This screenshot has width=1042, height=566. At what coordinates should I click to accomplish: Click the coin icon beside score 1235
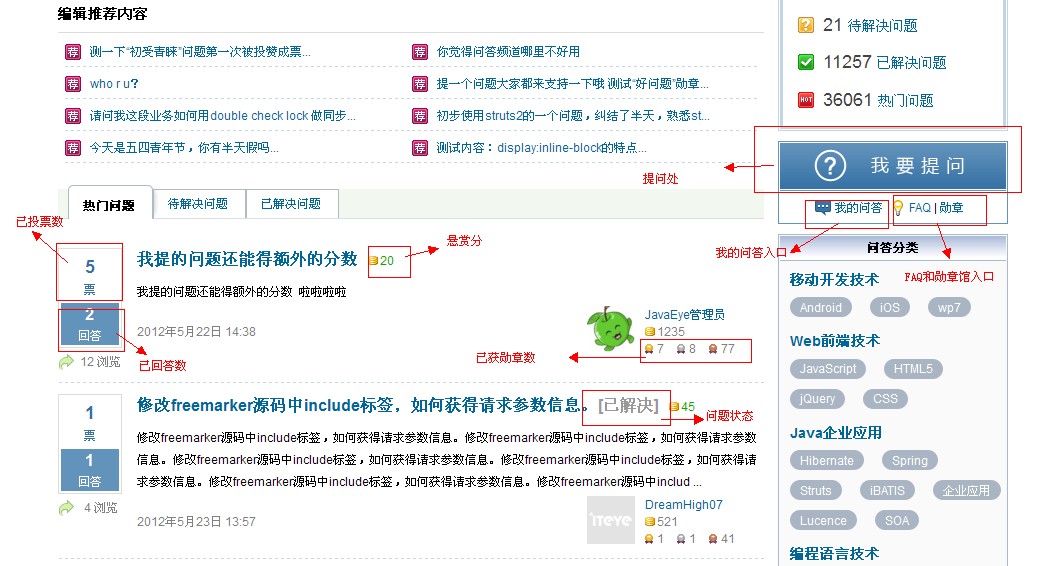pos(650,331)
